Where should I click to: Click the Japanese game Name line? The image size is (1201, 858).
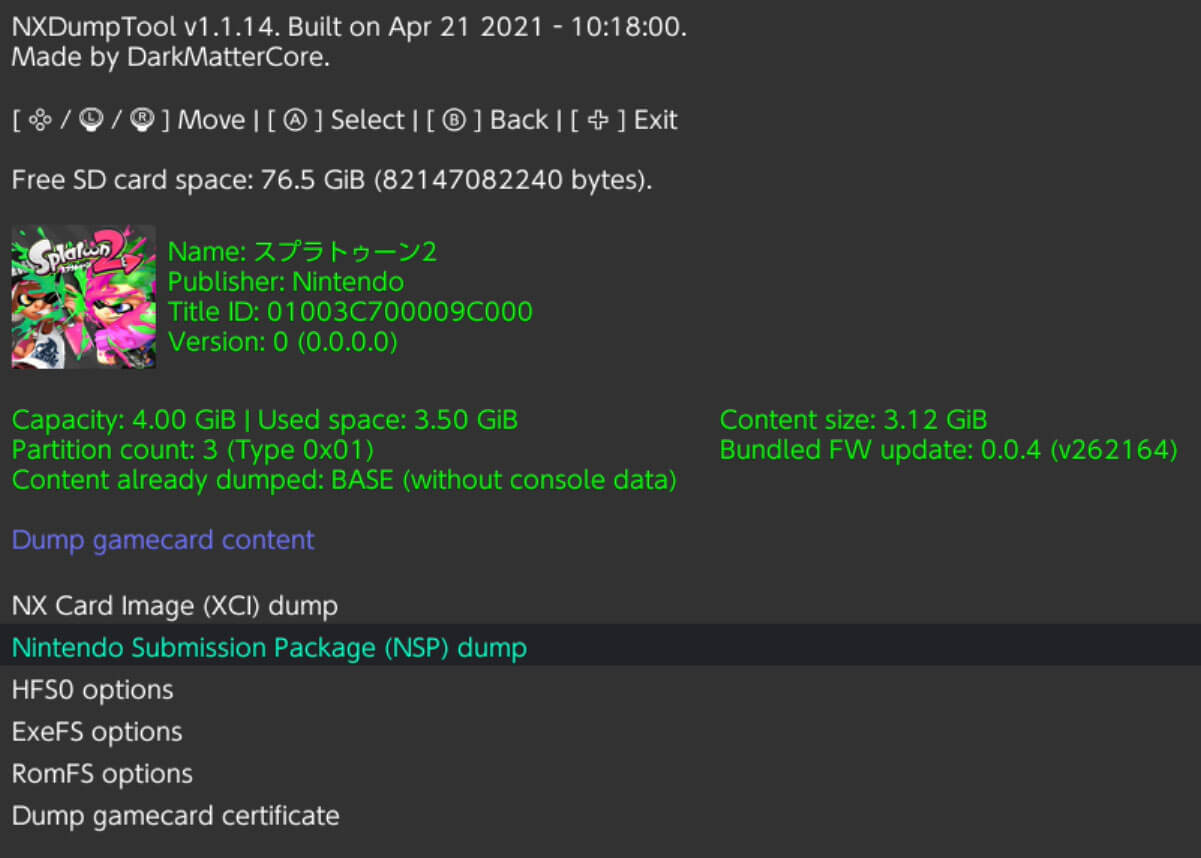click(x=302, y=252)
